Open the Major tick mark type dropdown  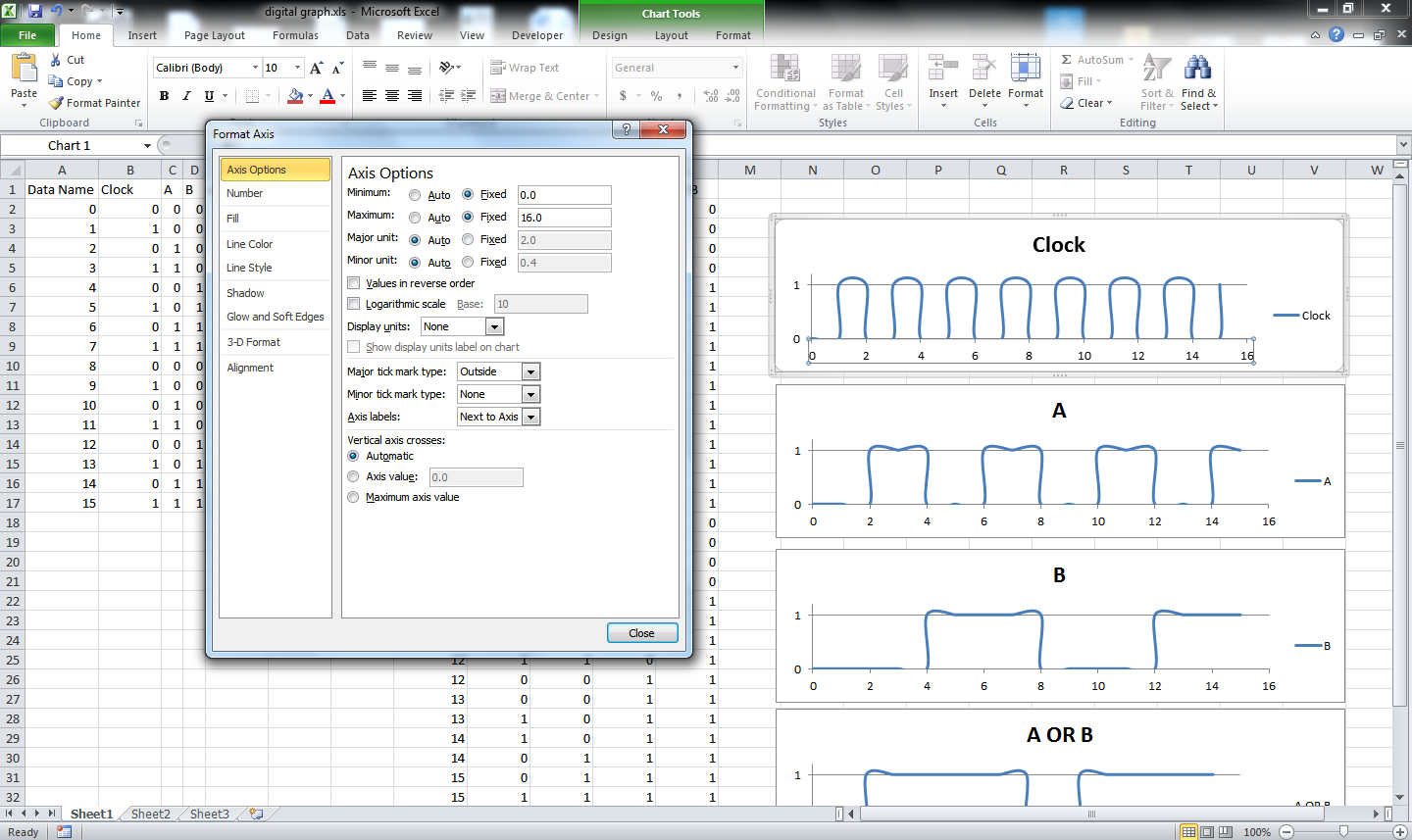point(529,371)
